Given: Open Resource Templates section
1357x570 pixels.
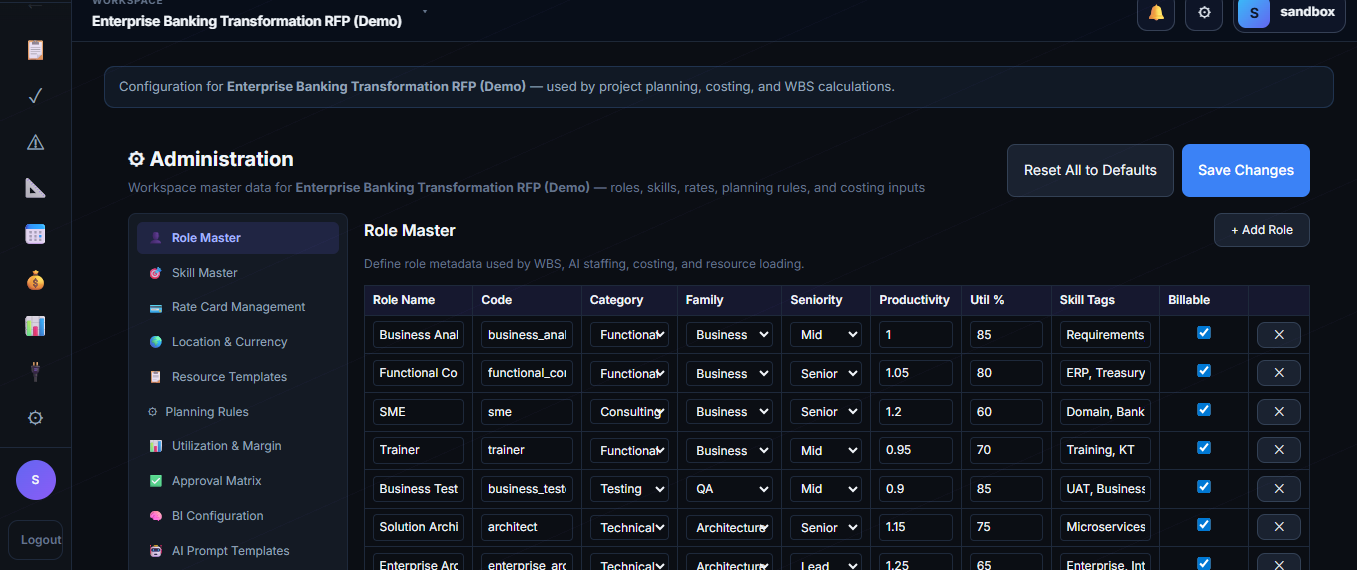Looking at the screenshot, I should click(238, 377).
